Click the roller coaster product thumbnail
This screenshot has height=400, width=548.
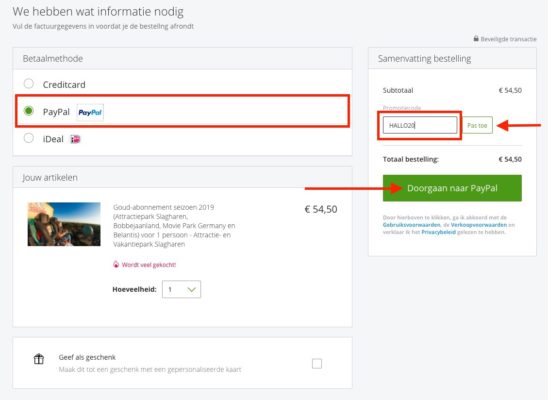point(64,224)
